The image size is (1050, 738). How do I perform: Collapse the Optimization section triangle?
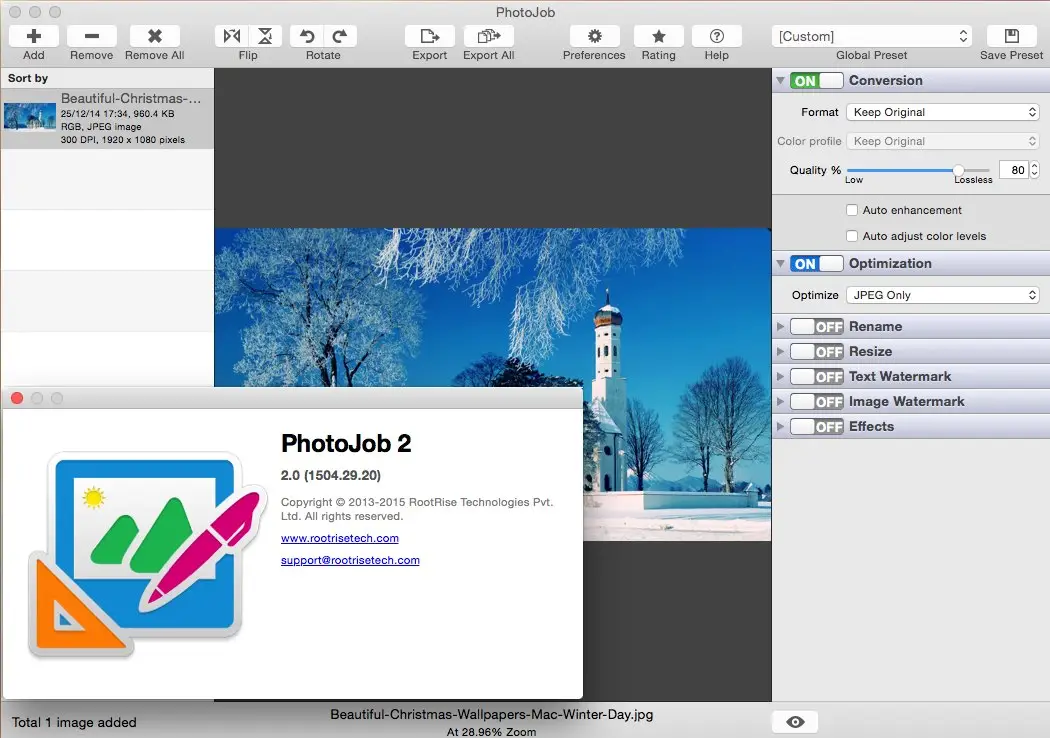pyautogui.click(x=780, y=263)
